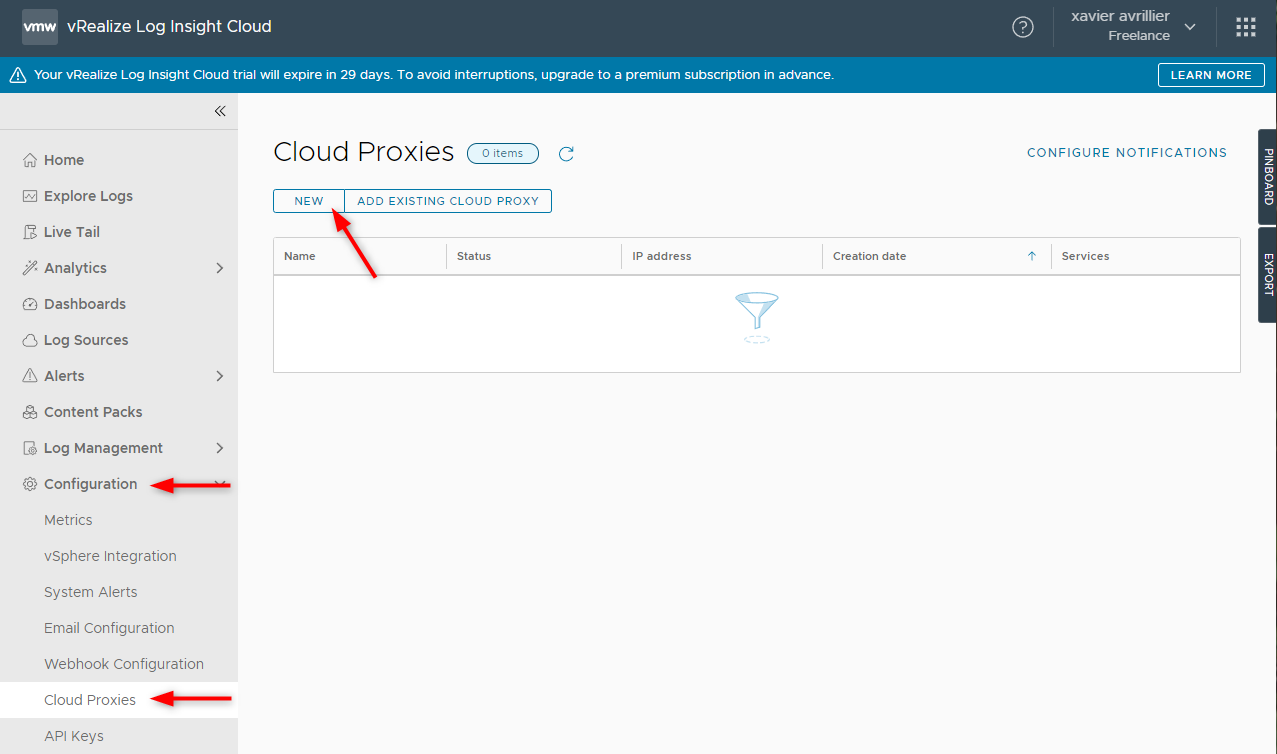This screenshot has width=1277, height=754.
Task: Open Live Tail
Action: [72, 232]
